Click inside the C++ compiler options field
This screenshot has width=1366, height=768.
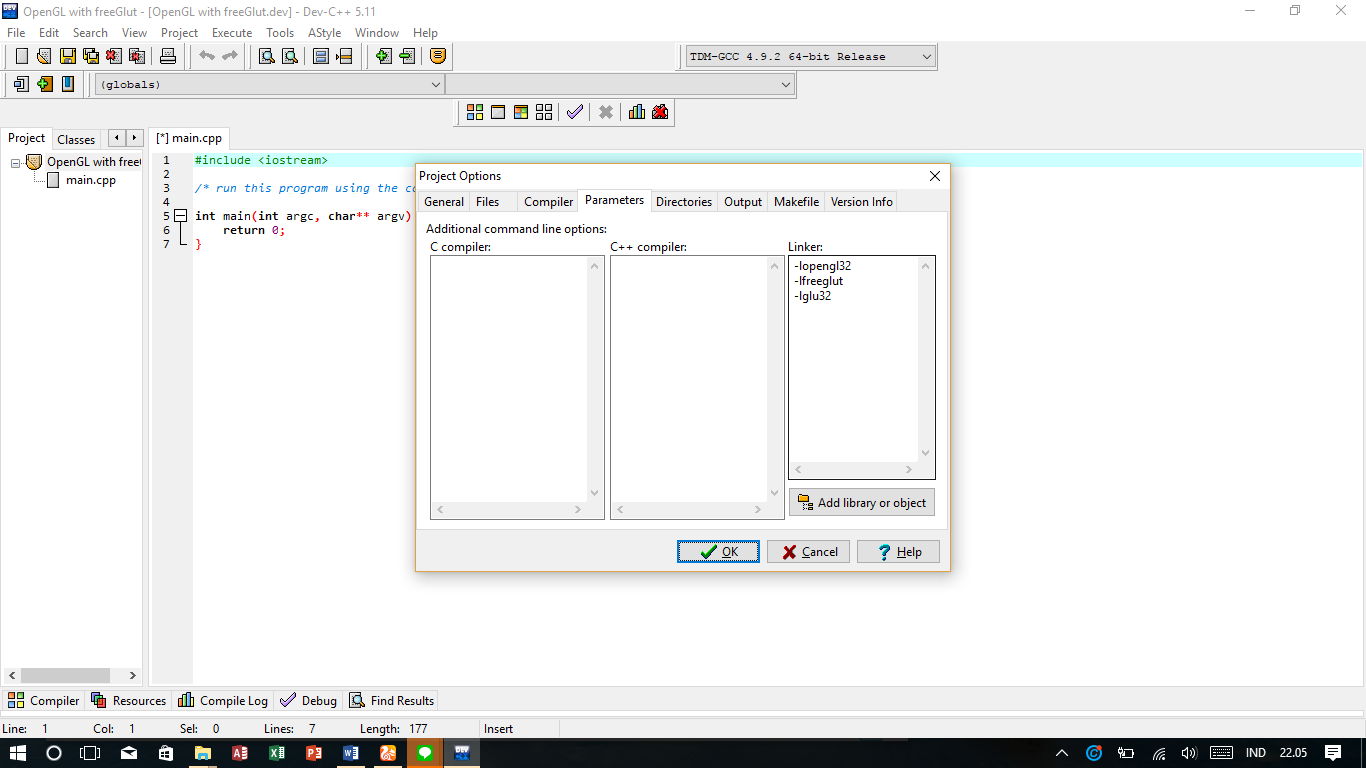tap(692, 380)
